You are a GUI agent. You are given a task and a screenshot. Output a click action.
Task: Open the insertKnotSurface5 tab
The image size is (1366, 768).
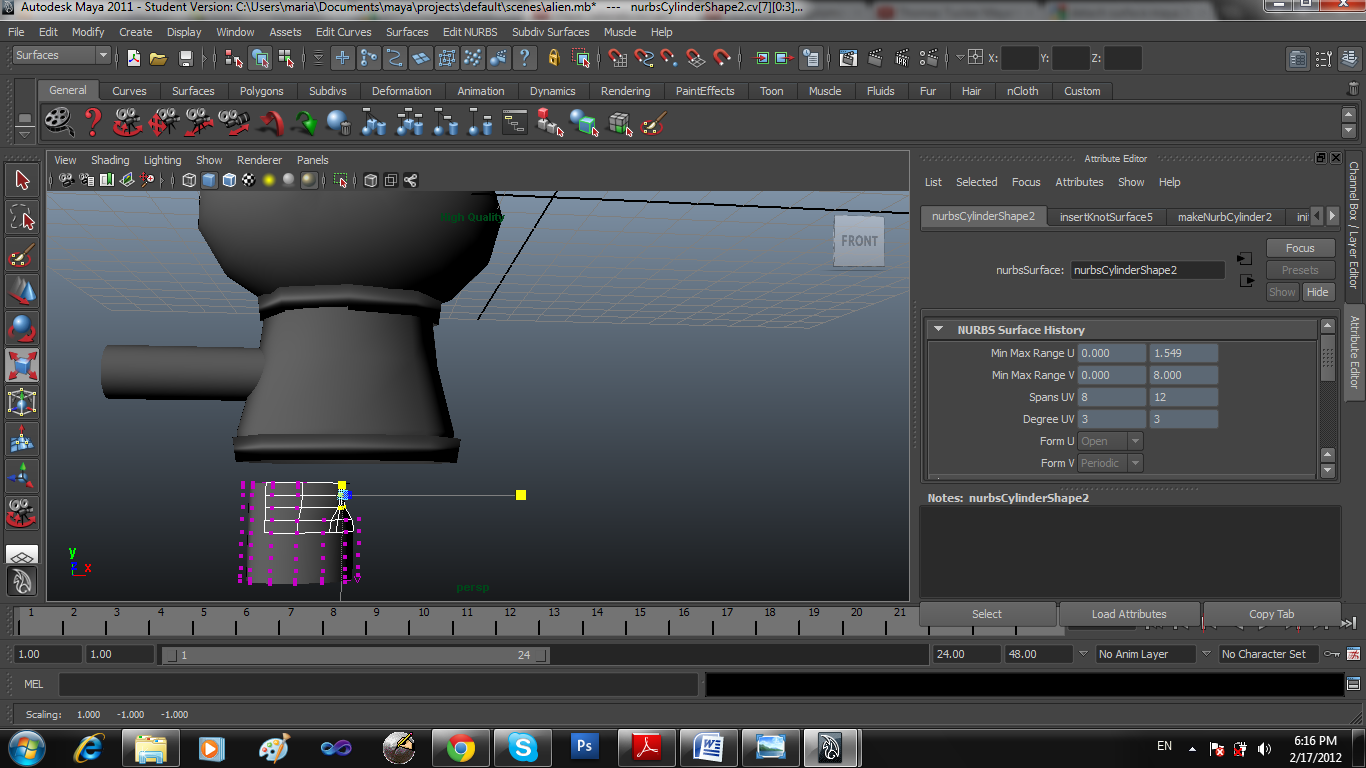coord(1106,217)
